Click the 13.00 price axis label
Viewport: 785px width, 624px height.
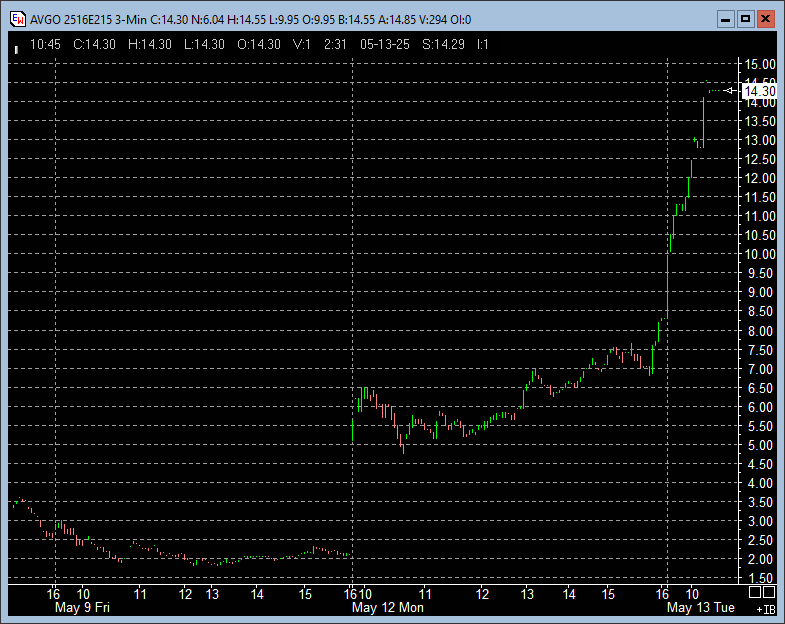[760, 140]
